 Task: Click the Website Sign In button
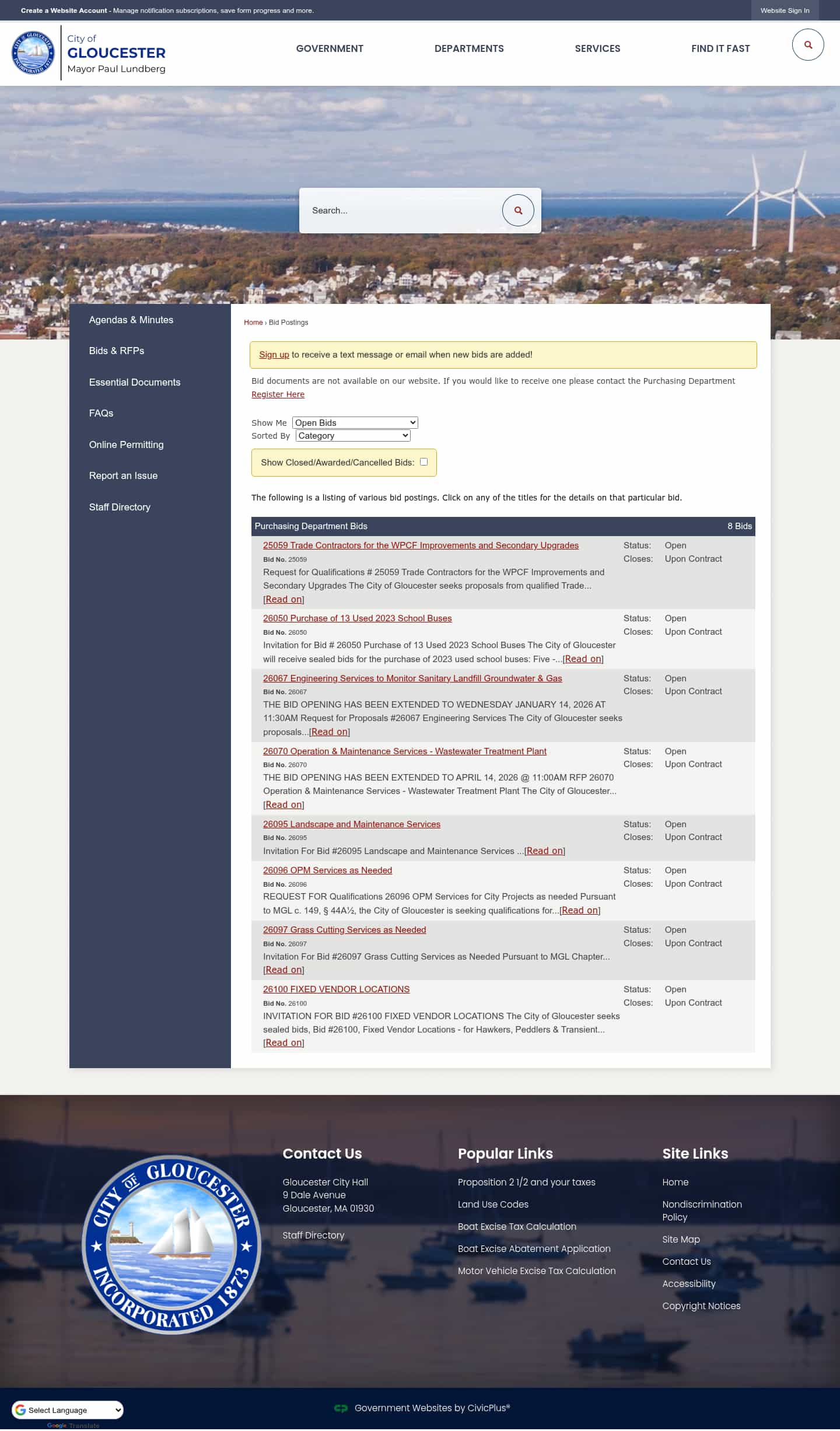[785, 11]
